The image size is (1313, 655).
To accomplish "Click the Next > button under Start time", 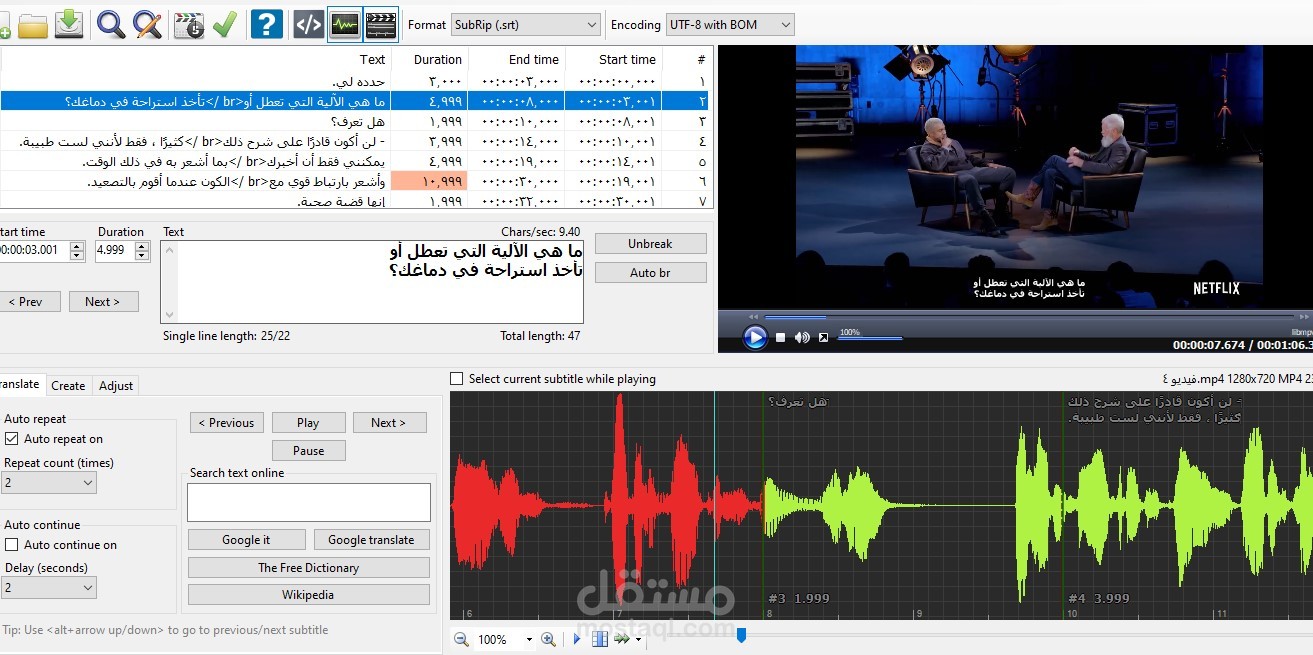I will pyautogui.click(x=103, y=301).
